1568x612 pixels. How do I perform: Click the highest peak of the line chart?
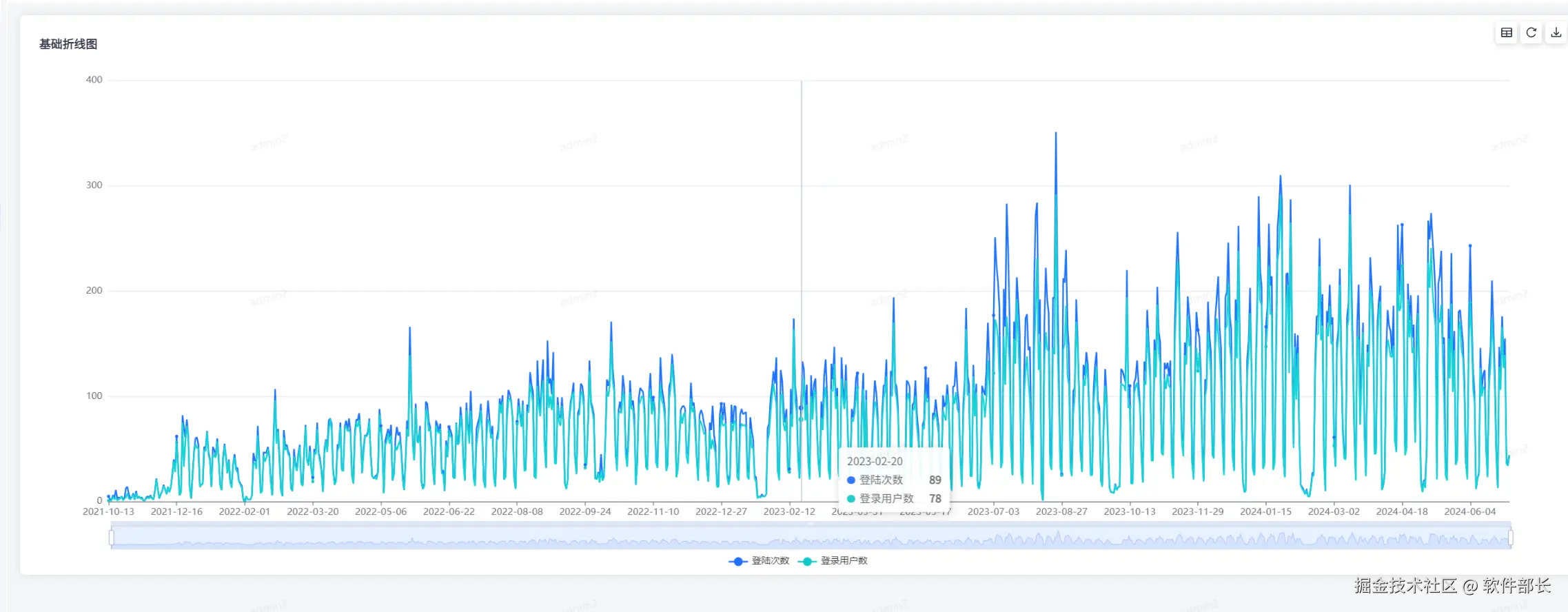coord(1056,133)
